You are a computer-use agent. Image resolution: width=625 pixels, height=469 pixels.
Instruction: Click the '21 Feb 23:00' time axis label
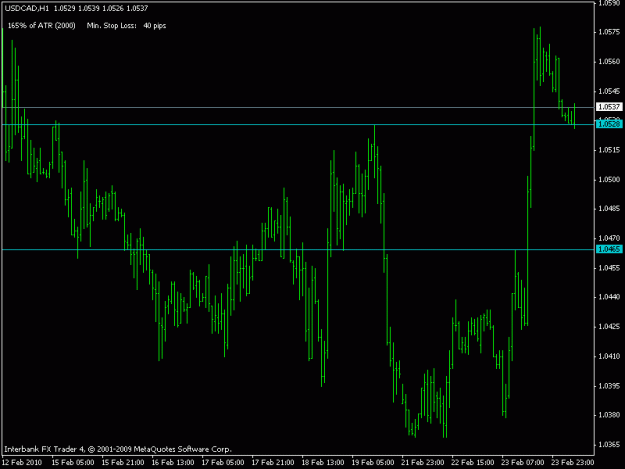tap(423, 462)
